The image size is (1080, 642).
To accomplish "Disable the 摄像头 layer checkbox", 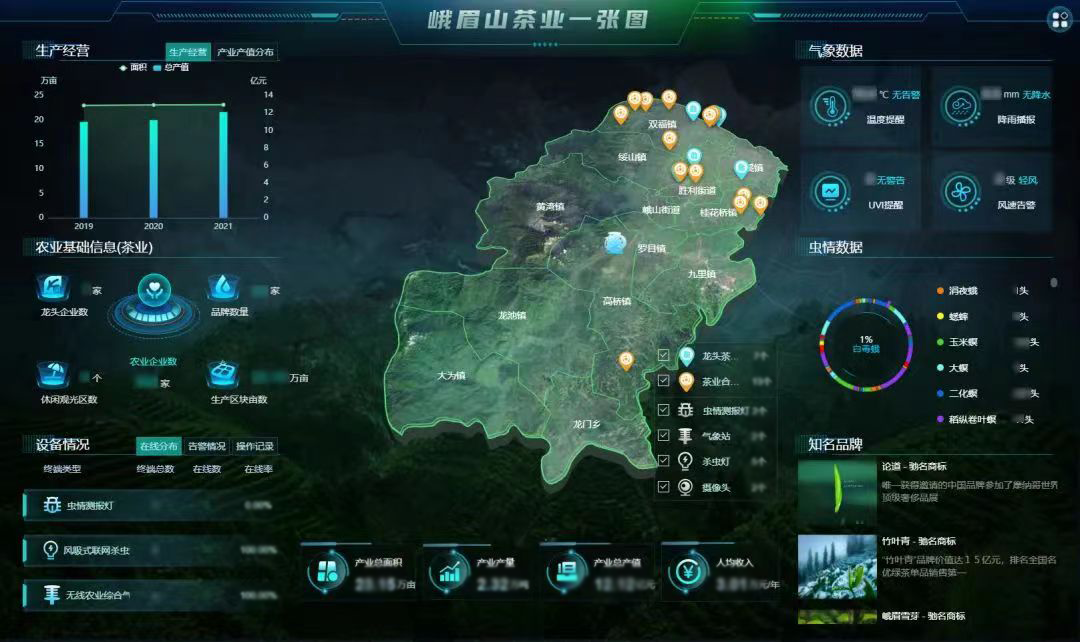I will pyautogui.click(x=663, y=488).
